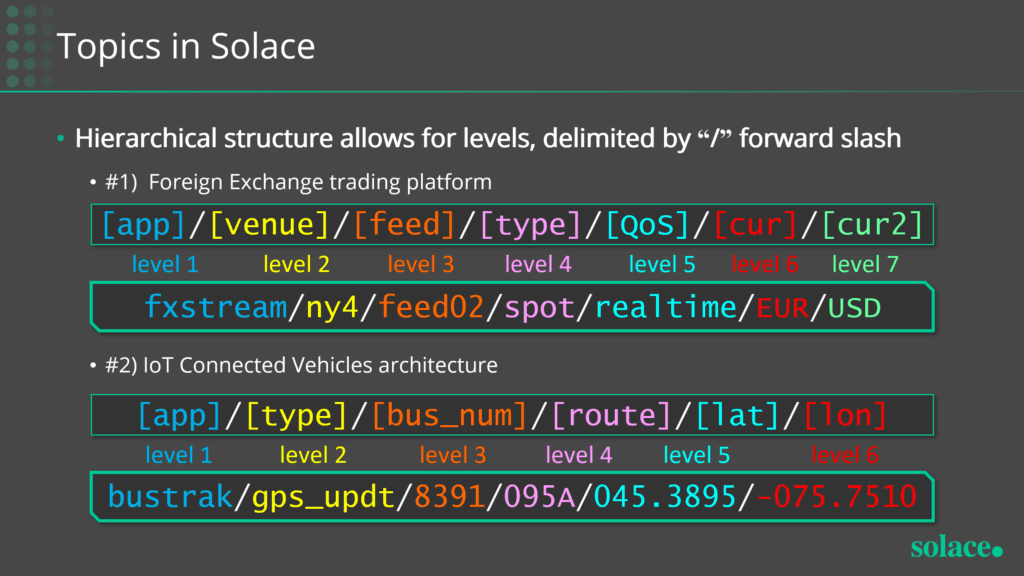Select '[venue]' in the first topic template
Image resolution: width=1024 pixels, height=576 pixels.
point(269,225)
